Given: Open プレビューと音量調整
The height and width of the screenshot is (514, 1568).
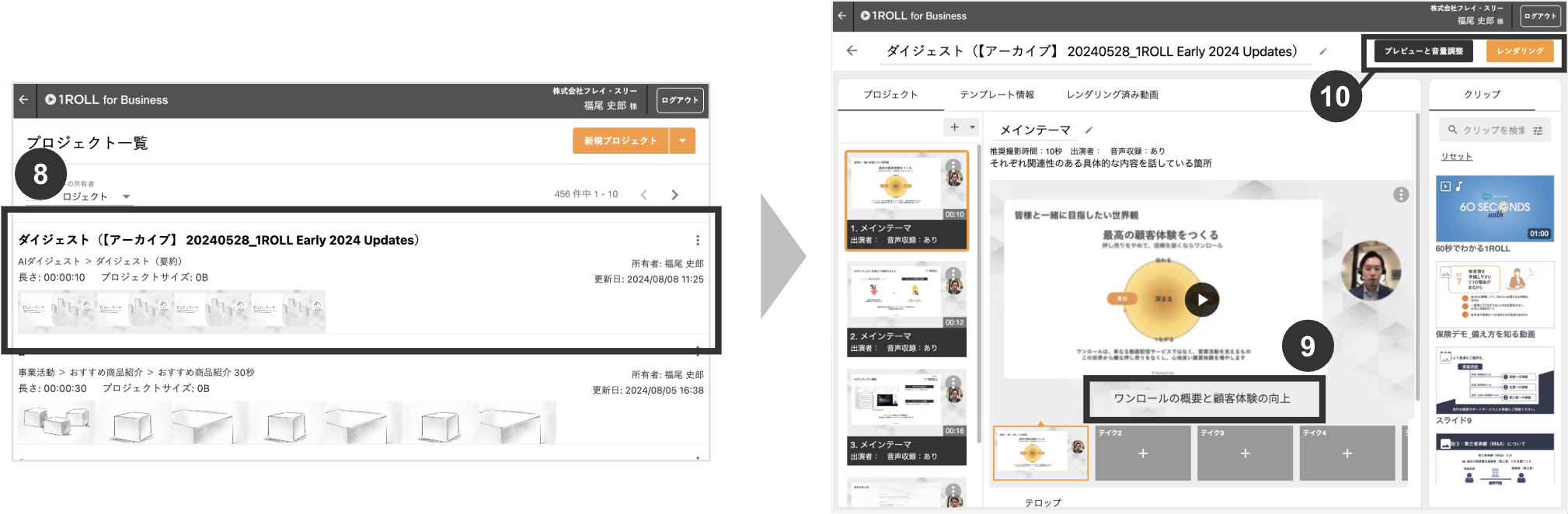Looking at the screenshot, I should coord(1423,51).
